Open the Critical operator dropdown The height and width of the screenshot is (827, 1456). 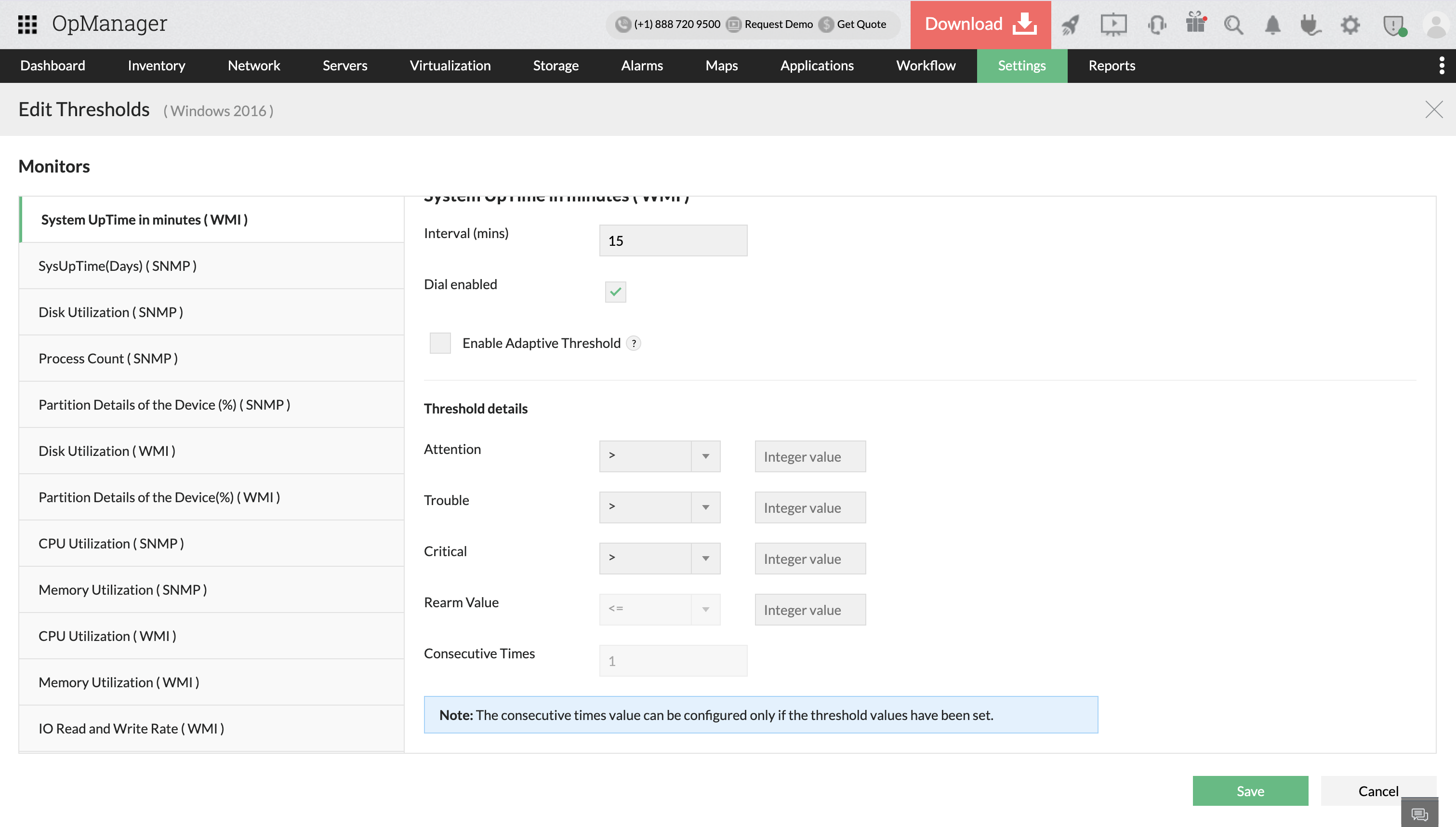click(660, 559)
